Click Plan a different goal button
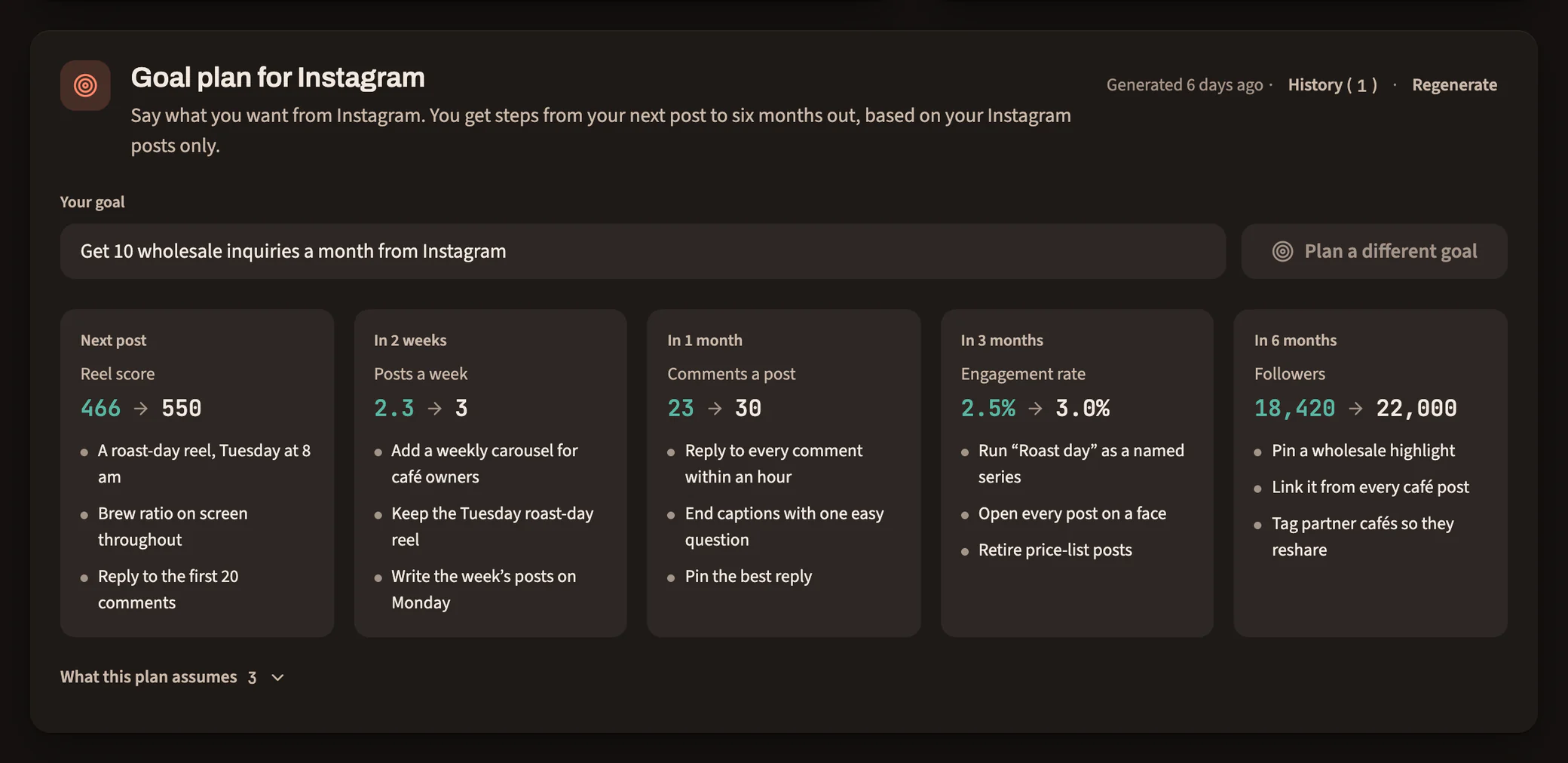Screen dimensions: 1568x763 click(x=1374, y=251)
